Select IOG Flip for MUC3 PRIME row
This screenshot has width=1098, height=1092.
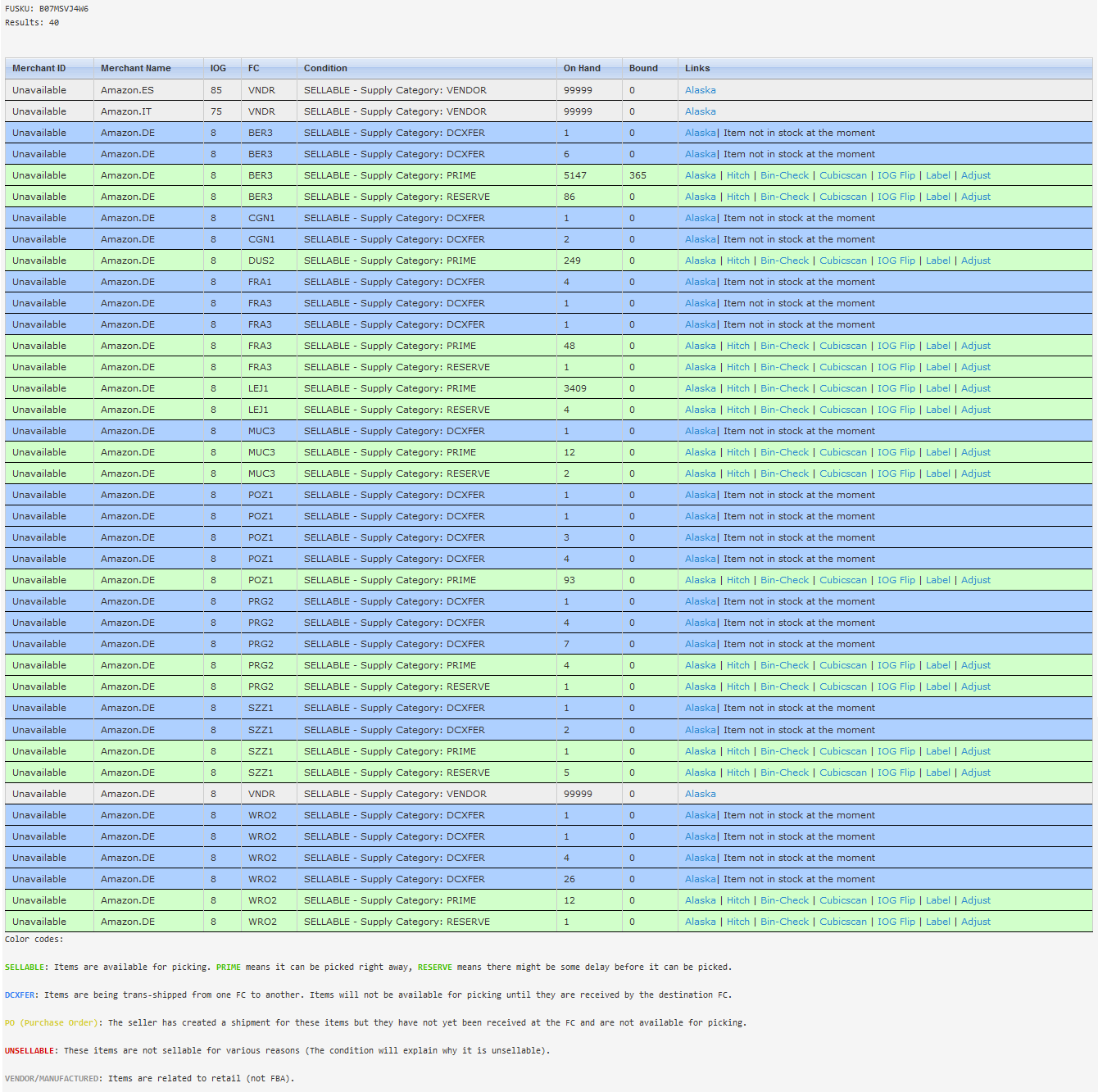896,452
